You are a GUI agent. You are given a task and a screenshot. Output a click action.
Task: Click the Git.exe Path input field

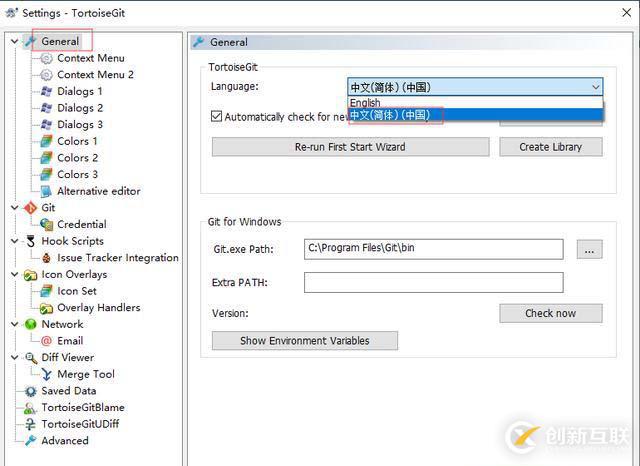click(x=433, y=249)
